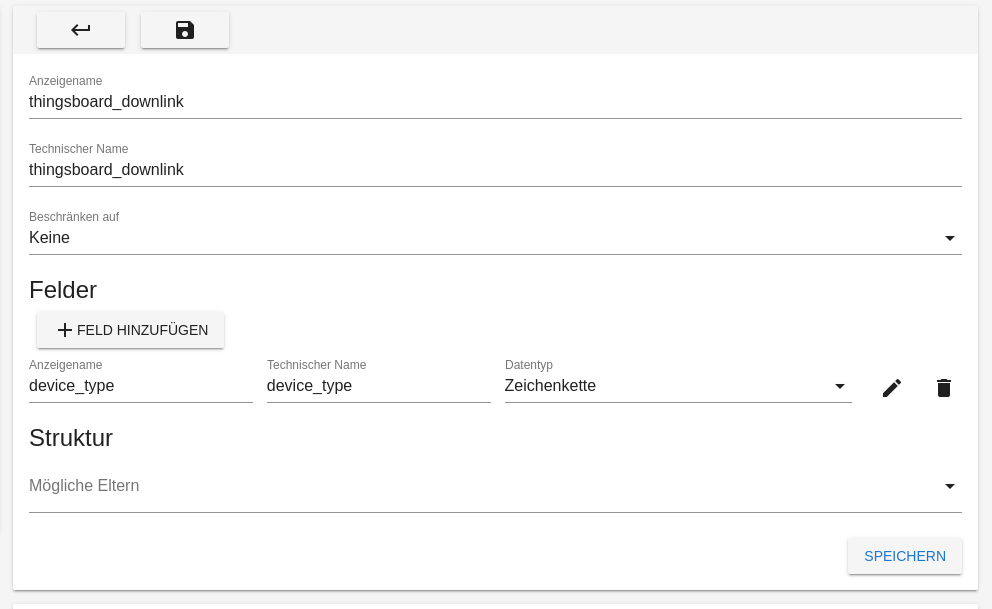Click the Technischer Name field at the top
The width and height of the screenshot is (992, 609).
496,169
